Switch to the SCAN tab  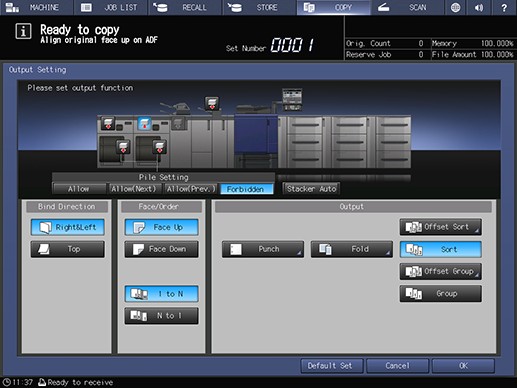pyautogui.click(x=407, y=7)
